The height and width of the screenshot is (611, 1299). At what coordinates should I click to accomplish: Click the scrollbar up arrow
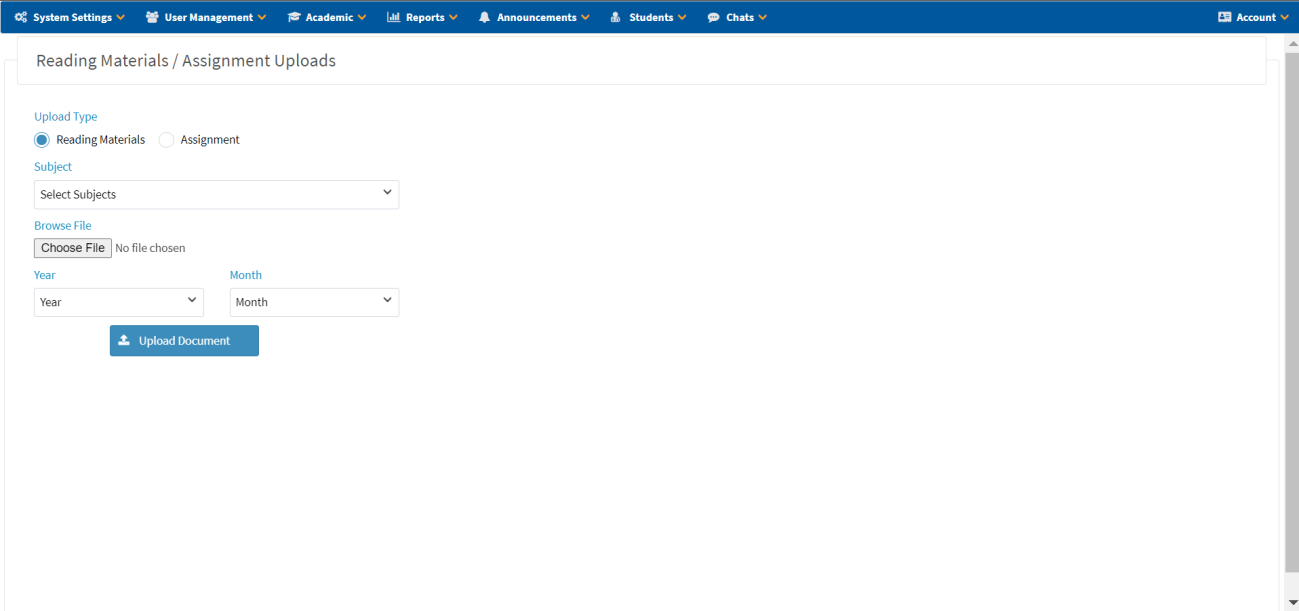tap(1291, 43)
